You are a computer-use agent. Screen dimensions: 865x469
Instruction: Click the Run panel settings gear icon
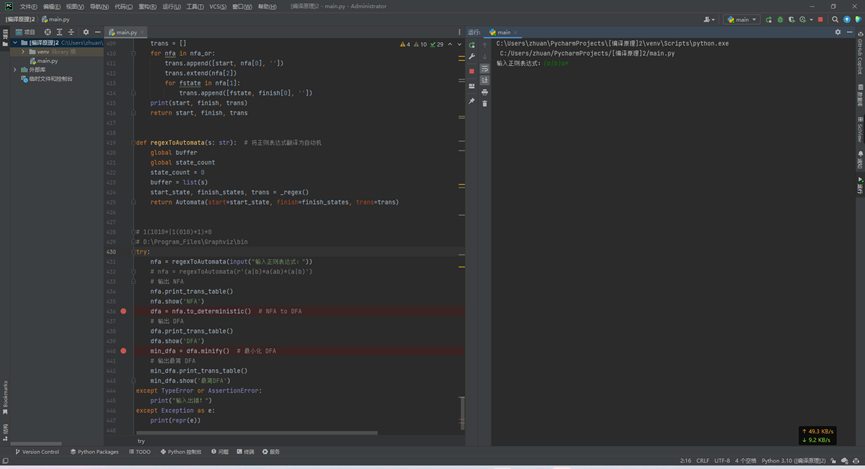coord(838,32)
